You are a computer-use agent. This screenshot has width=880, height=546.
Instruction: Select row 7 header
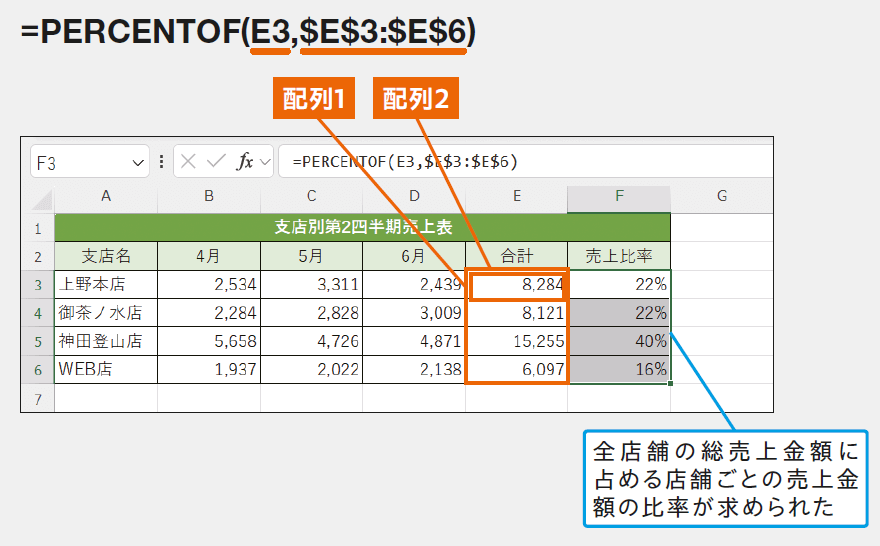pyautogui.click(x=38, y=399)
